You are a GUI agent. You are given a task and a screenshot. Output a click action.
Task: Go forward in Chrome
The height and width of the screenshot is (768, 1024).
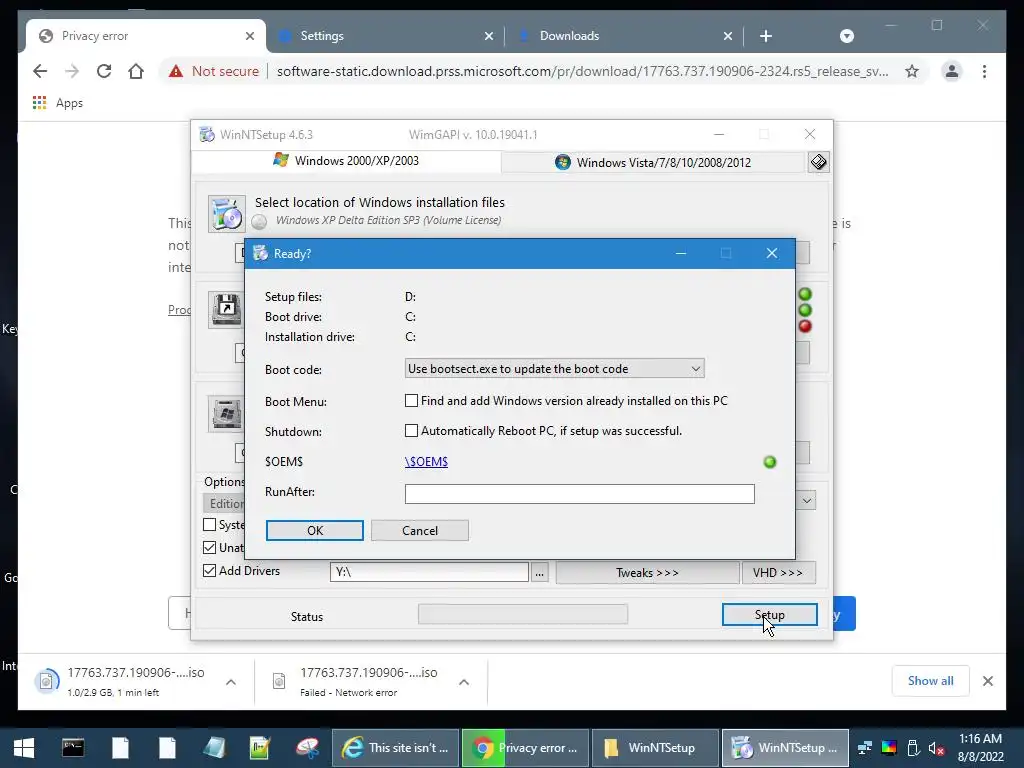72,71
